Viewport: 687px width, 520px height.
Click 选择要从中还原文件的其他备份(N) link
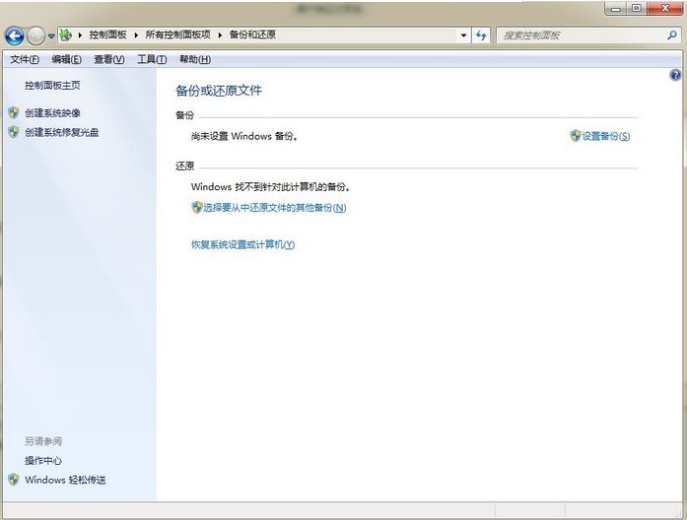click(x=275, y=208)
